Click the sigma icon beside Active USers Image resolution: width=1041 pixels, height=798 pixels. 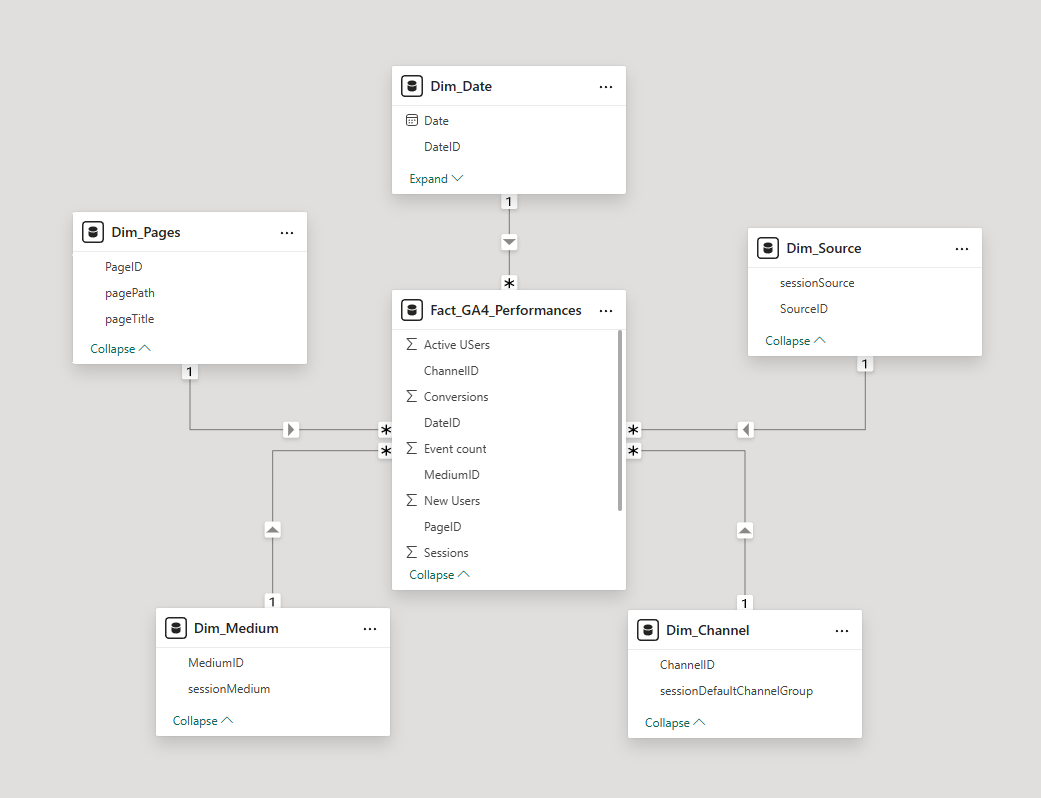click(412, 344)
